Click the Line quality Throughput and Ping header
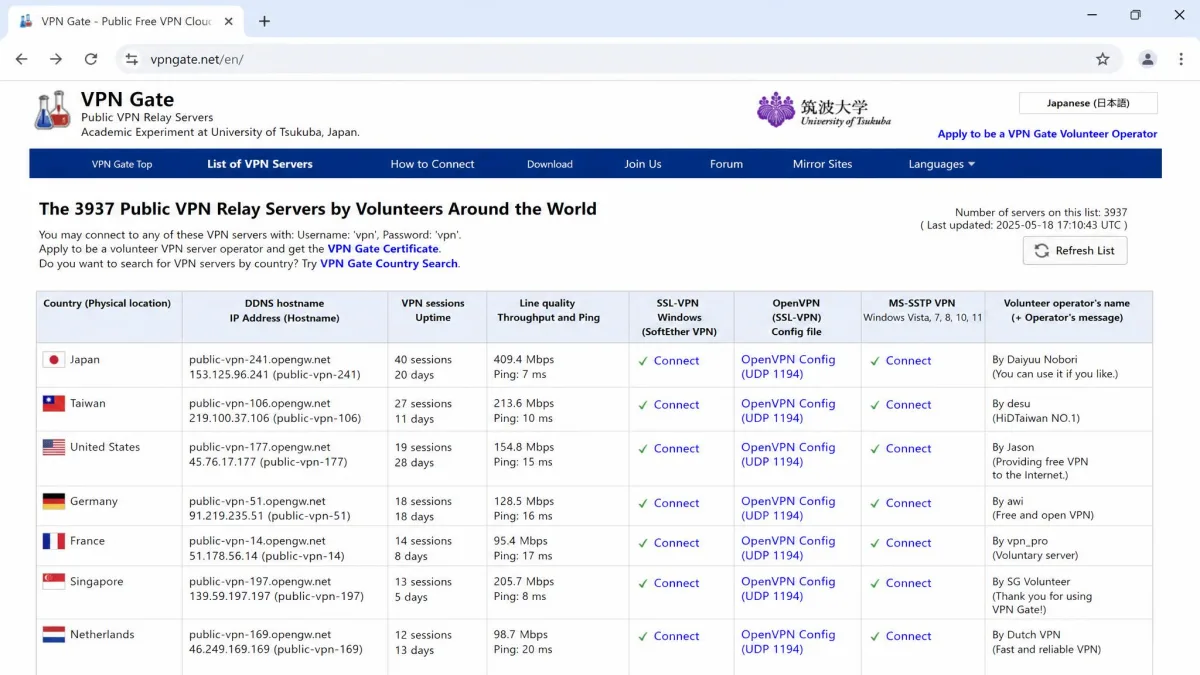This screenshot has width=1200, height=675. [547, 311]
